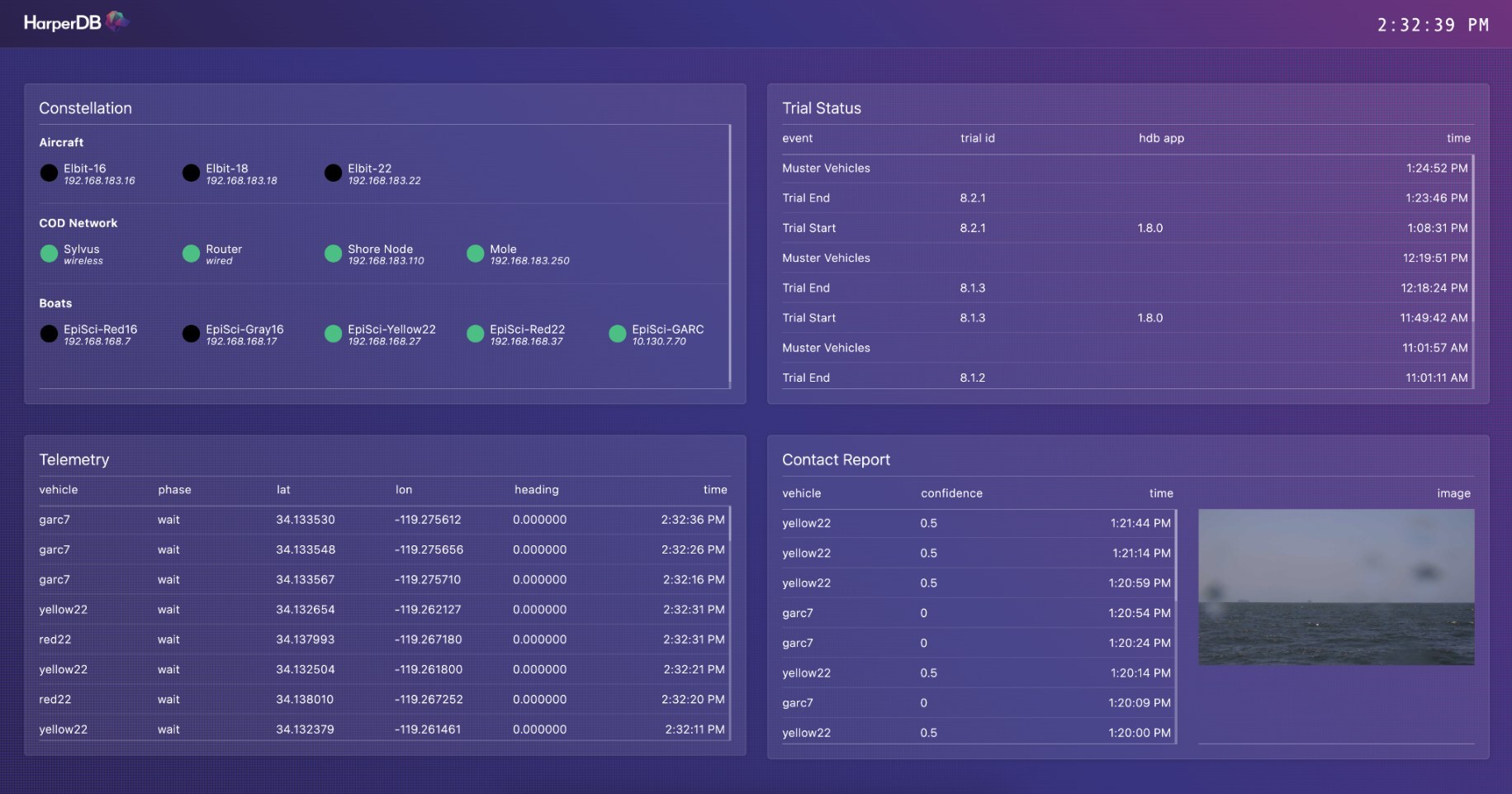Click the Shore Node IP address 192.168.183.110
The height and width of the screenshot is (794, 1512).
pos(386,261)
